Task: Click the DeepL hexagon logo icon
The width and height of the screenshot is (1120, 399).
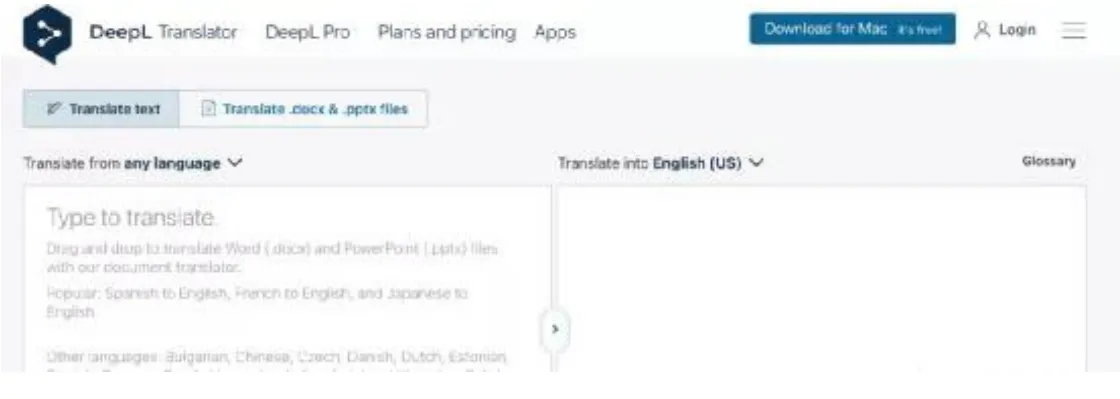Action: click(48, 34)
